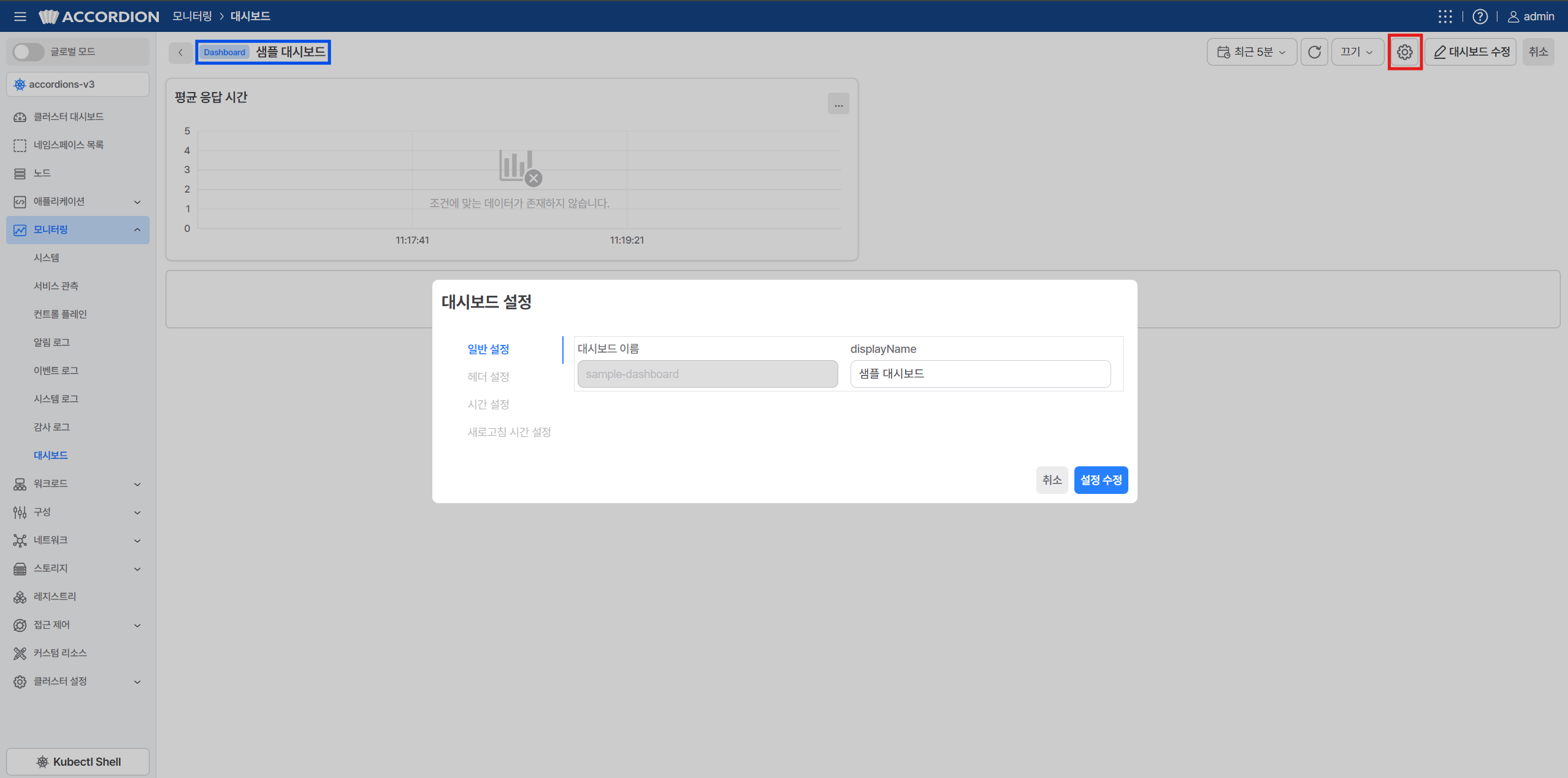1568x778 pixels.
Task: Expand the 애플리케이션 sidebar section
Action: [78, 201]
